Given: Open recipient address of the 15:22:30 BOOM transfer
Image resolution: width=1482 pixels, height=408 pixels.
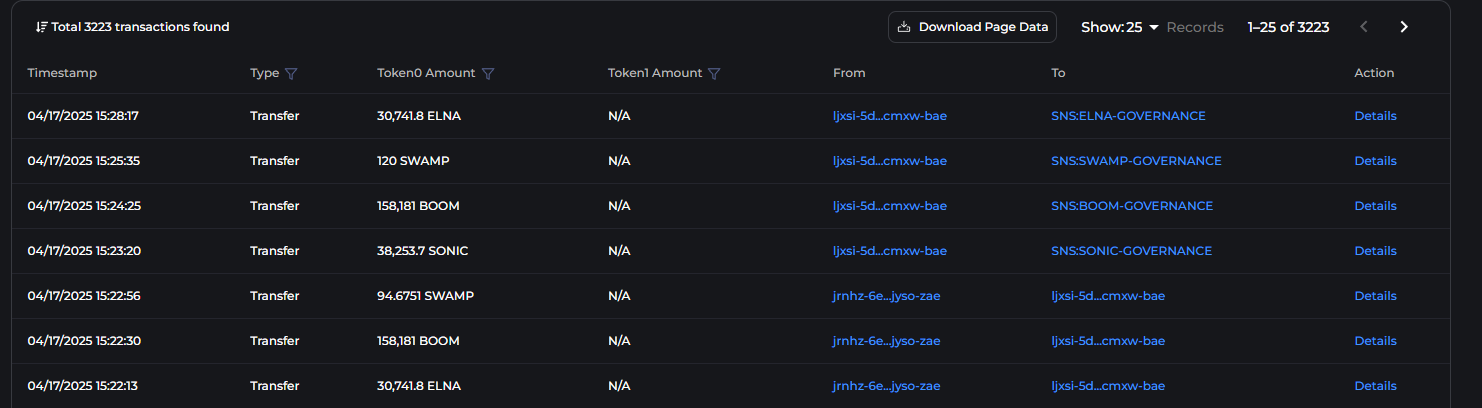Looking at the screenshot, I should pos(1108,341).
